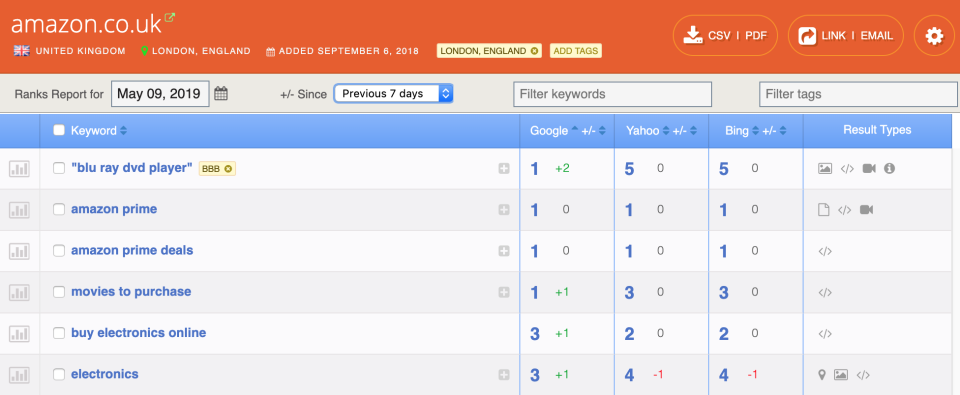Click code icon in amazon prime deals row
960x395 pixels.
tap(825, 251)
